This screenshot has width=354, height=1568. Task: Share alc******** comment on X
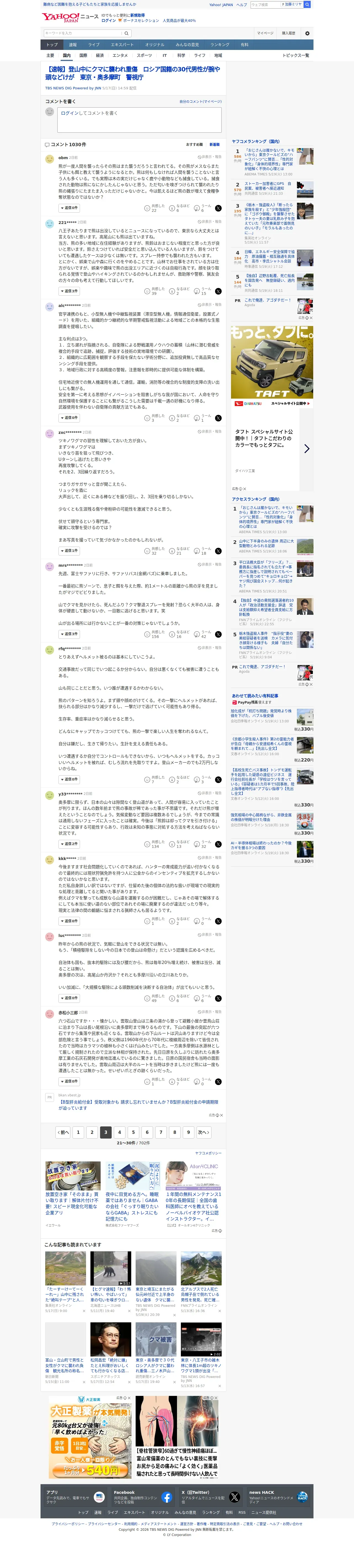(x=218, y=418)
